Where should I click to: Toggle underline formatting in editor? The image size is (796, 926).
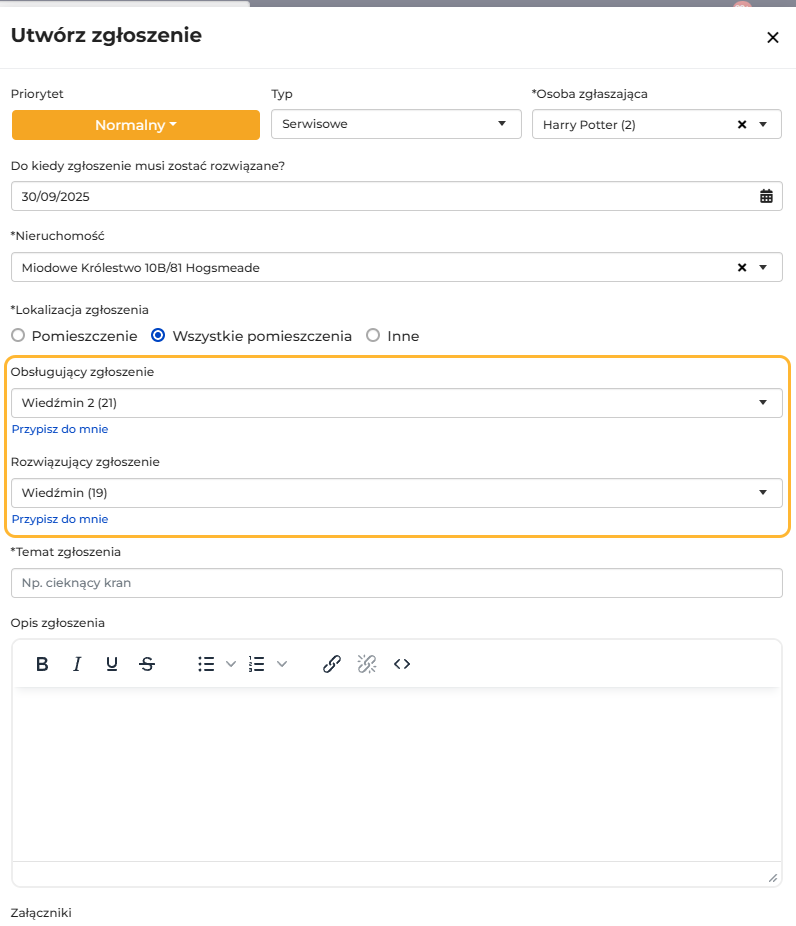click(x=112, y=664)
